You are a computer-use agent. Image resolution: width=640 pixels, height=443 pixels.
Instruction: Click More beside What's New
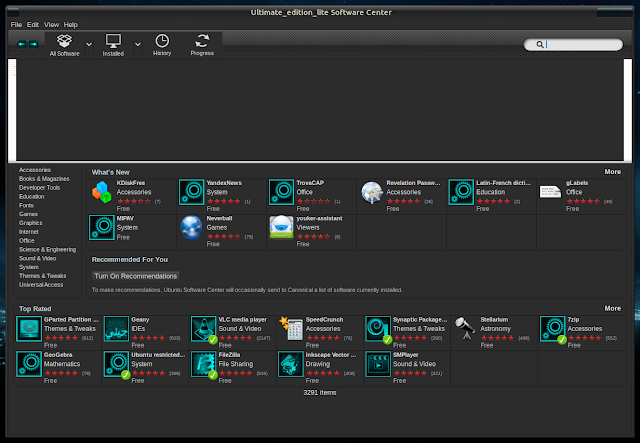pos(613,172)
